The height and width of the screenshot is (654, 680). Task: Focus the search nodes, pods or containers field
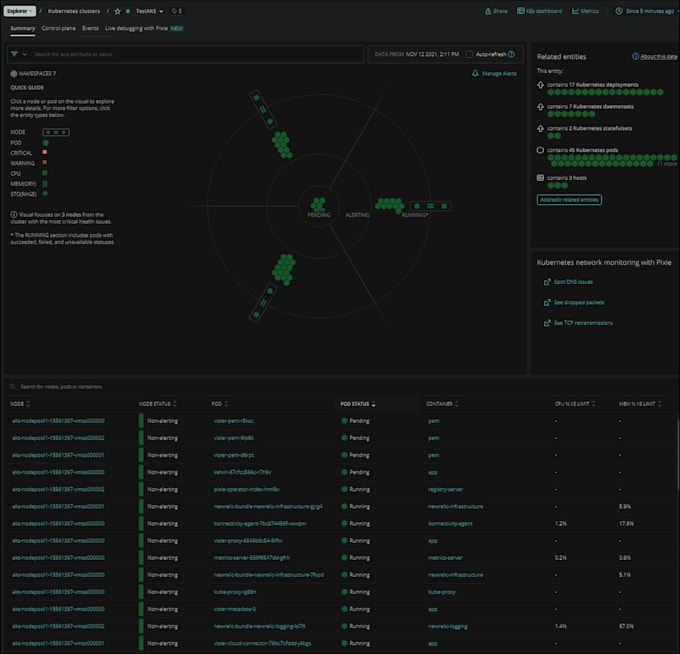[x=61, y=386]
